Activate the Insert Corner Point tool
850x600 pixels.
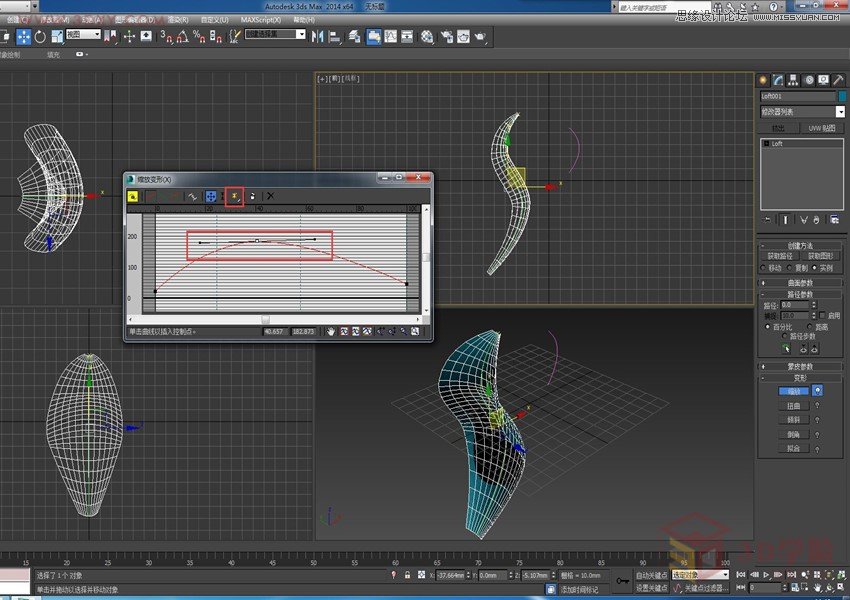pyautogui.click(x=235, y=196)
